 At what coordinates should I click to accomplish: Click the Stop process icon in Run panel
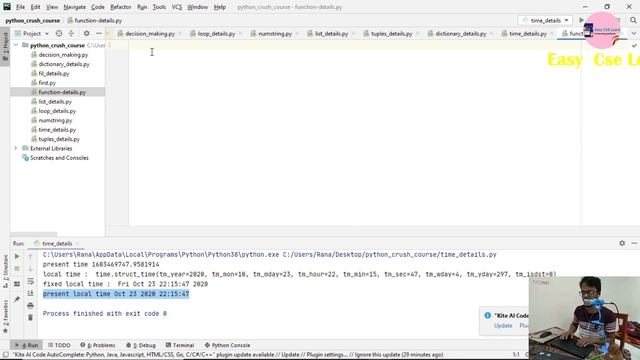point(17,269)
